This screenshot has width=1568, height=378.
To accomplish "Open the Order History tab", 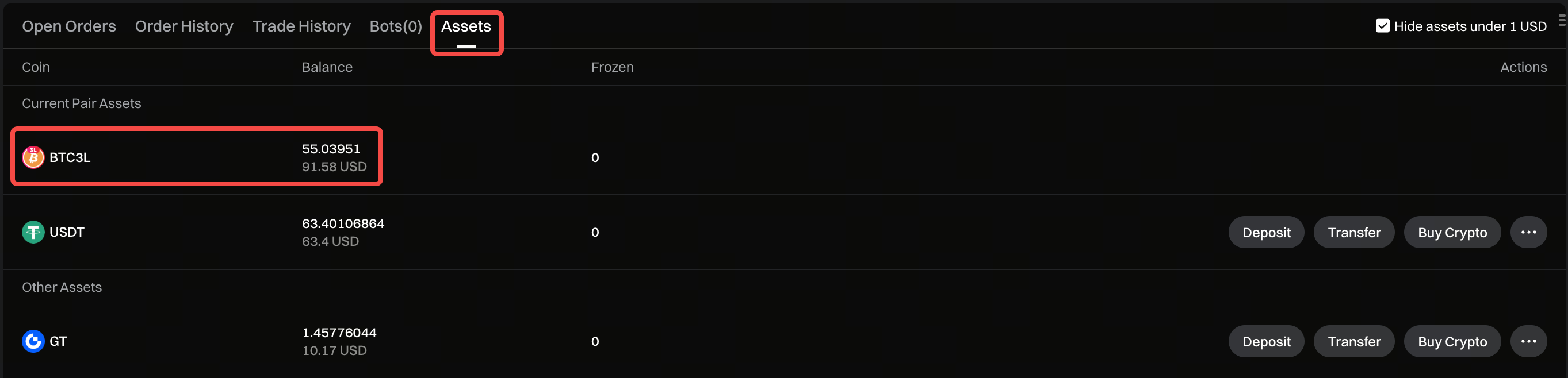I will (184, 26).
